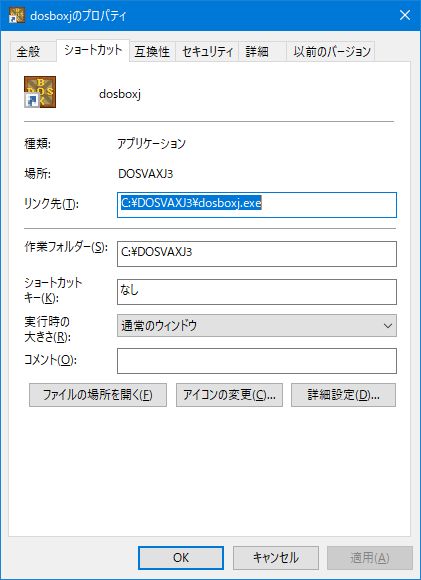Open アイコンの変更 dialog
This screenshot has width=421, height=580.
coord(229,395)
